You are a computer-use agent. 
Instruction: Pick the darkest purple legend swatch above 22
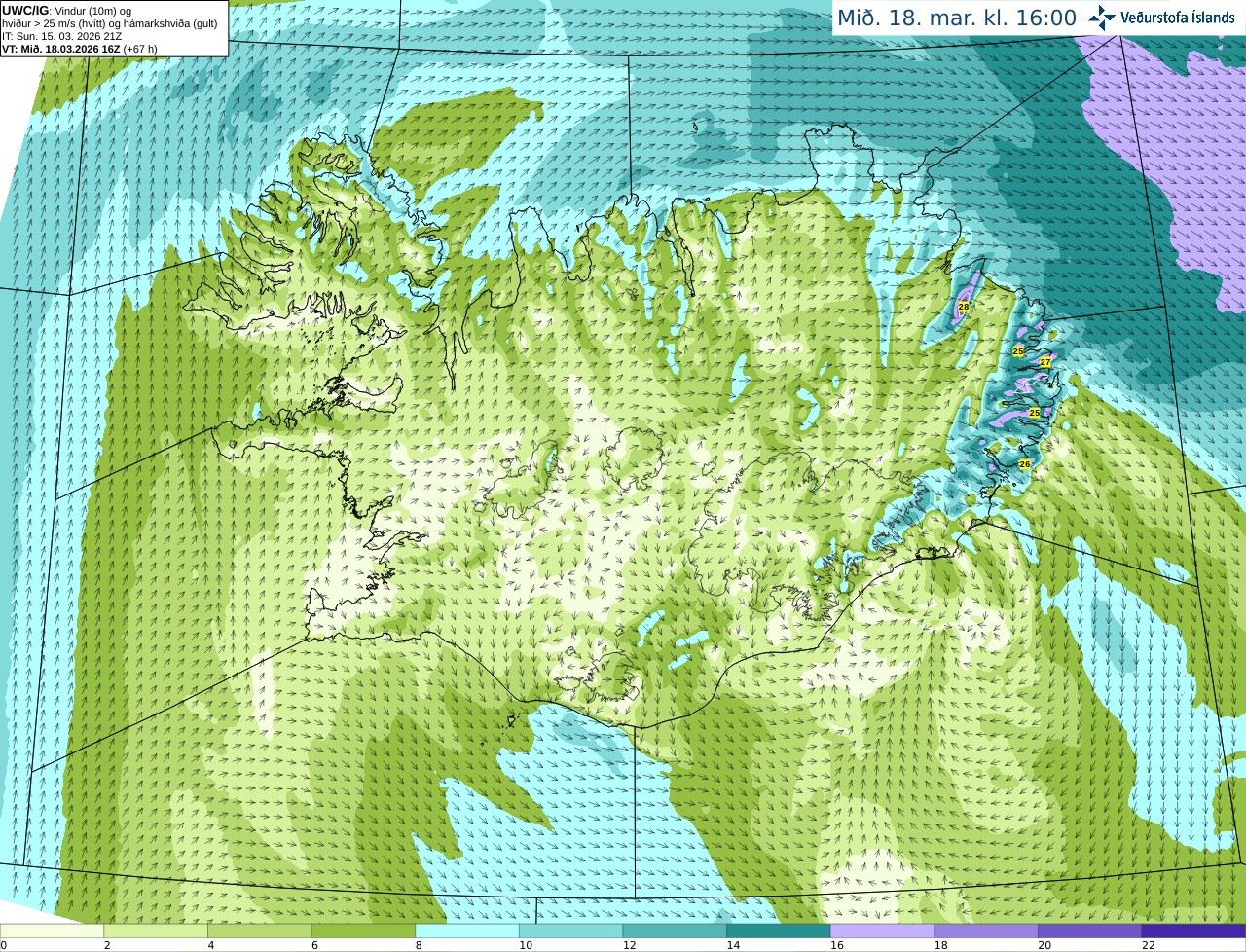(x=1193, y=931)
